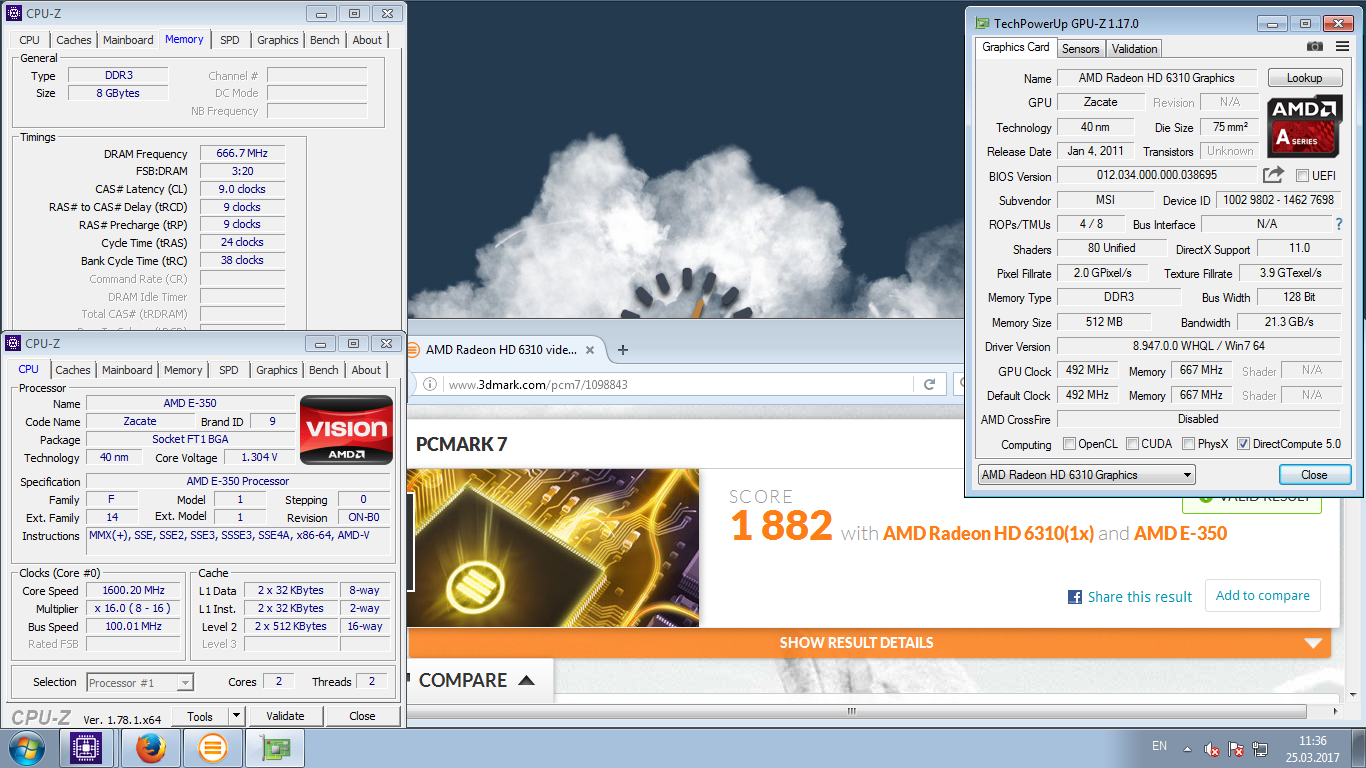Click the lower CPU-Z window title icon
The image size is (1366, 768).
pos(13,343)
